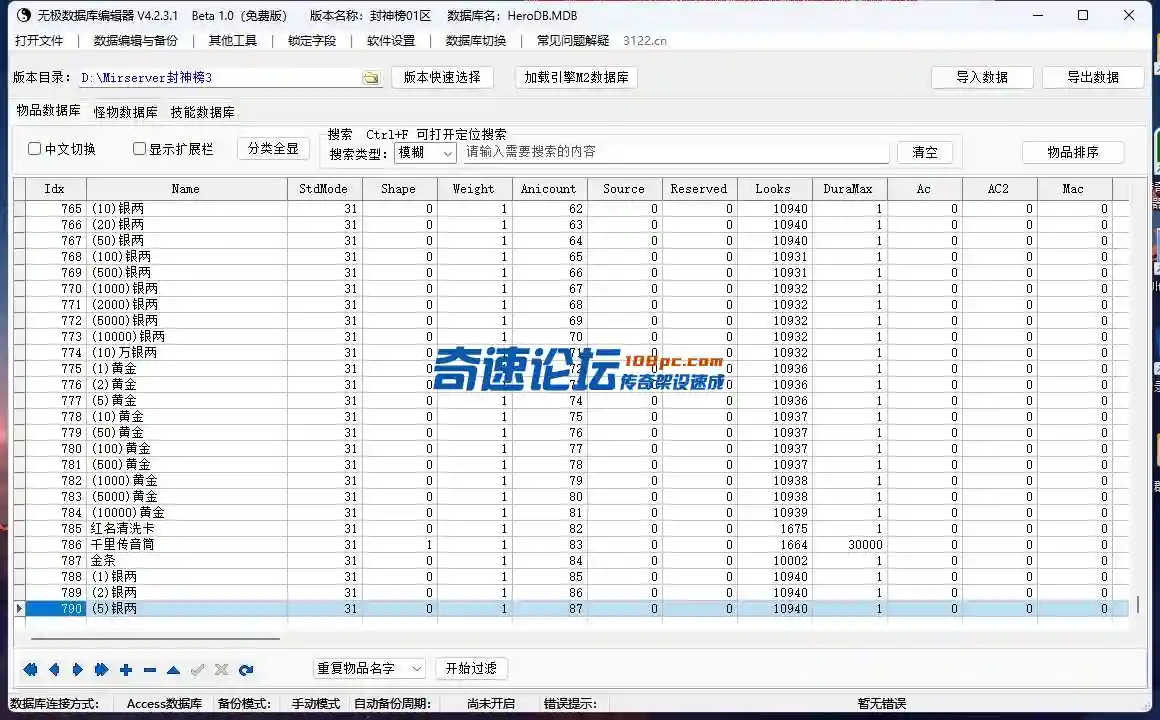Switch to the 物品数据库 tab

point(48,110)
